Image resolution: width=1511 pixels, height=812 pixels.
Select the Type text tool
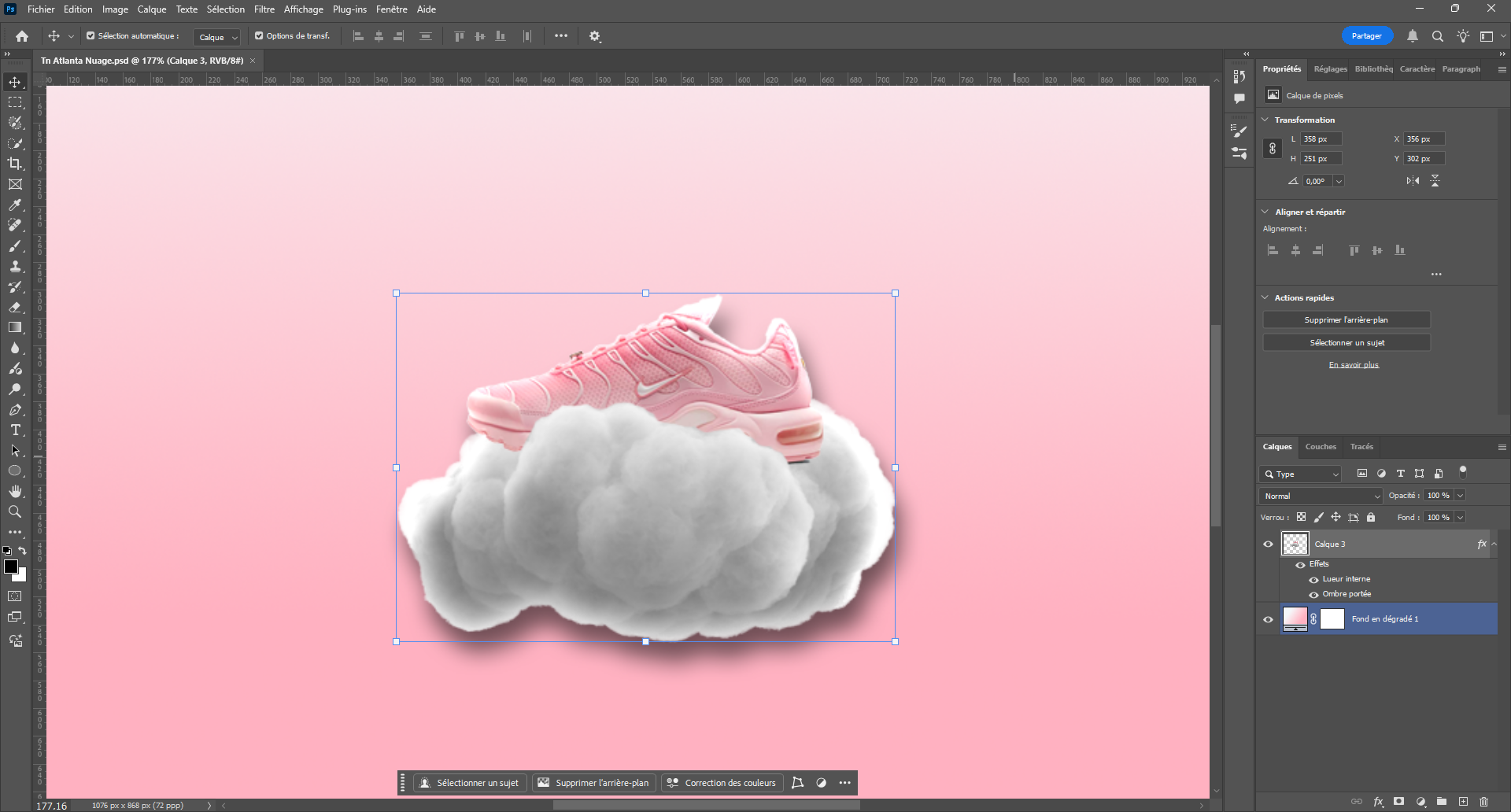click(x=15, y=430)
